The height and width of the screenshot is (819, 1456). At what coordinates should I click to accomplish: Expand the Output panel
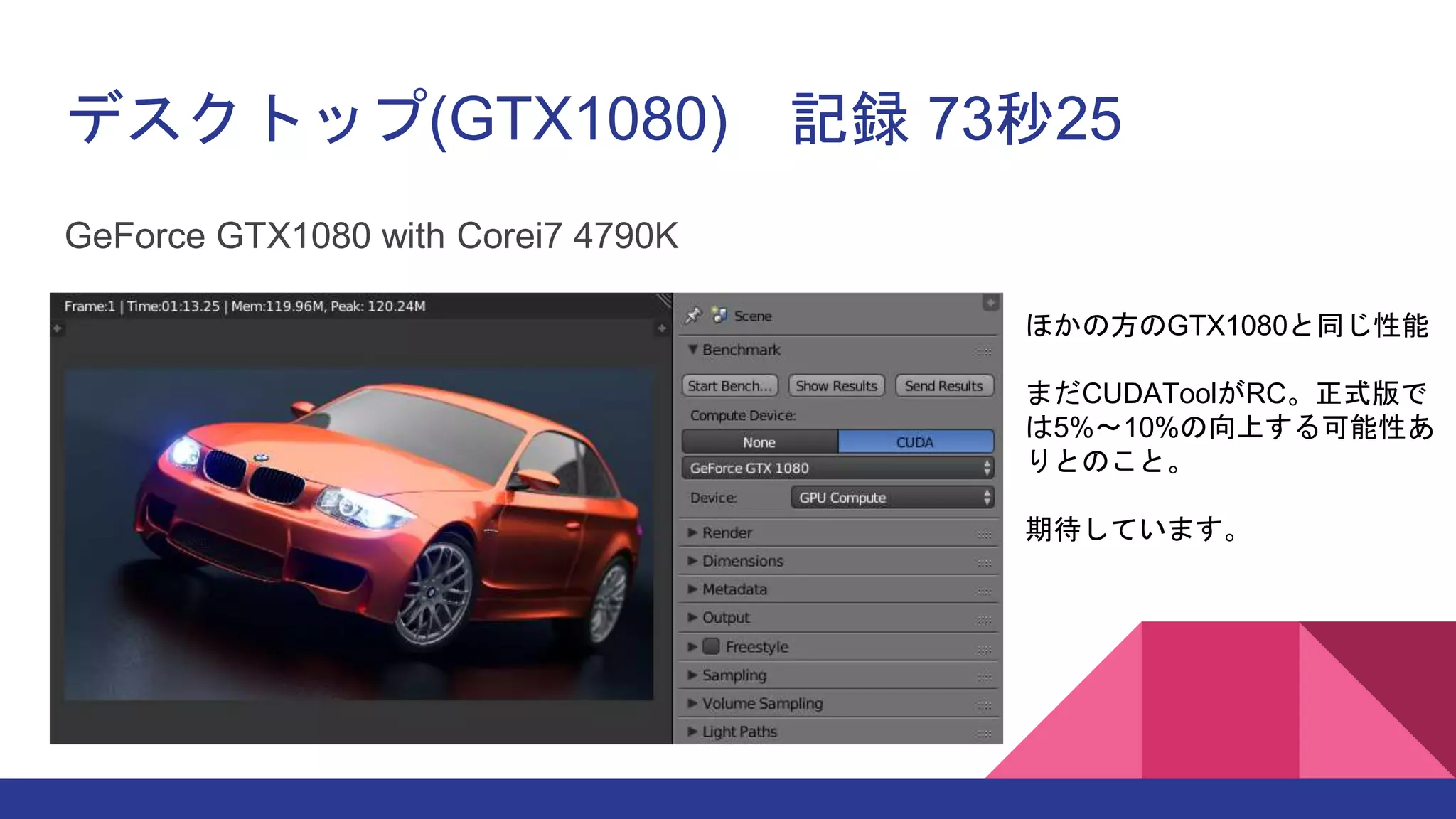tap(692, 618)
